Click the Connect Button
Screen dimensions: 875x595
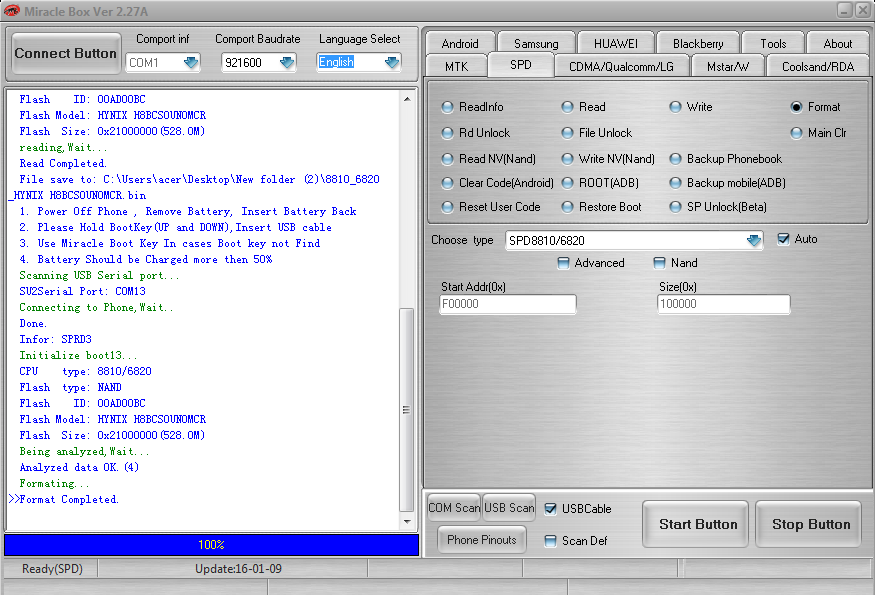66,54
